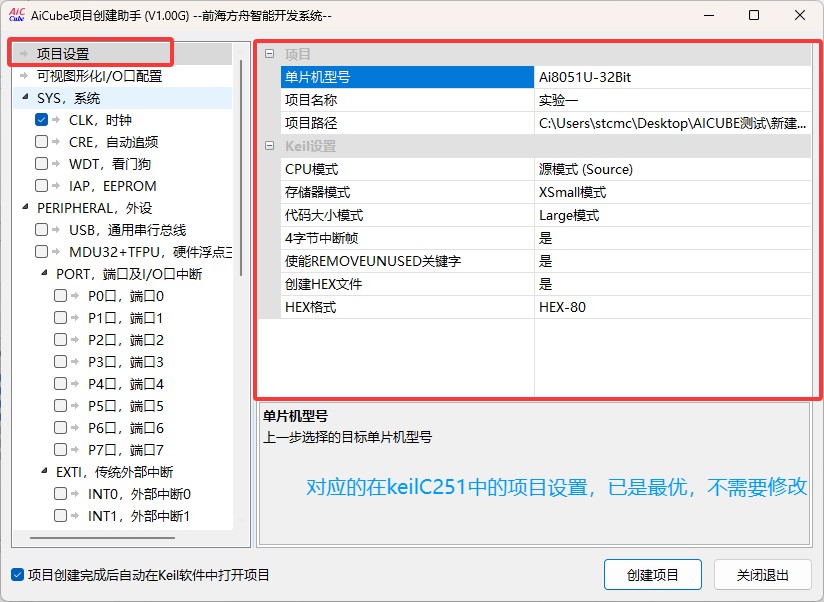Select the USB，通用串行总线 tree label
The image size is (824, 602).
127,230
